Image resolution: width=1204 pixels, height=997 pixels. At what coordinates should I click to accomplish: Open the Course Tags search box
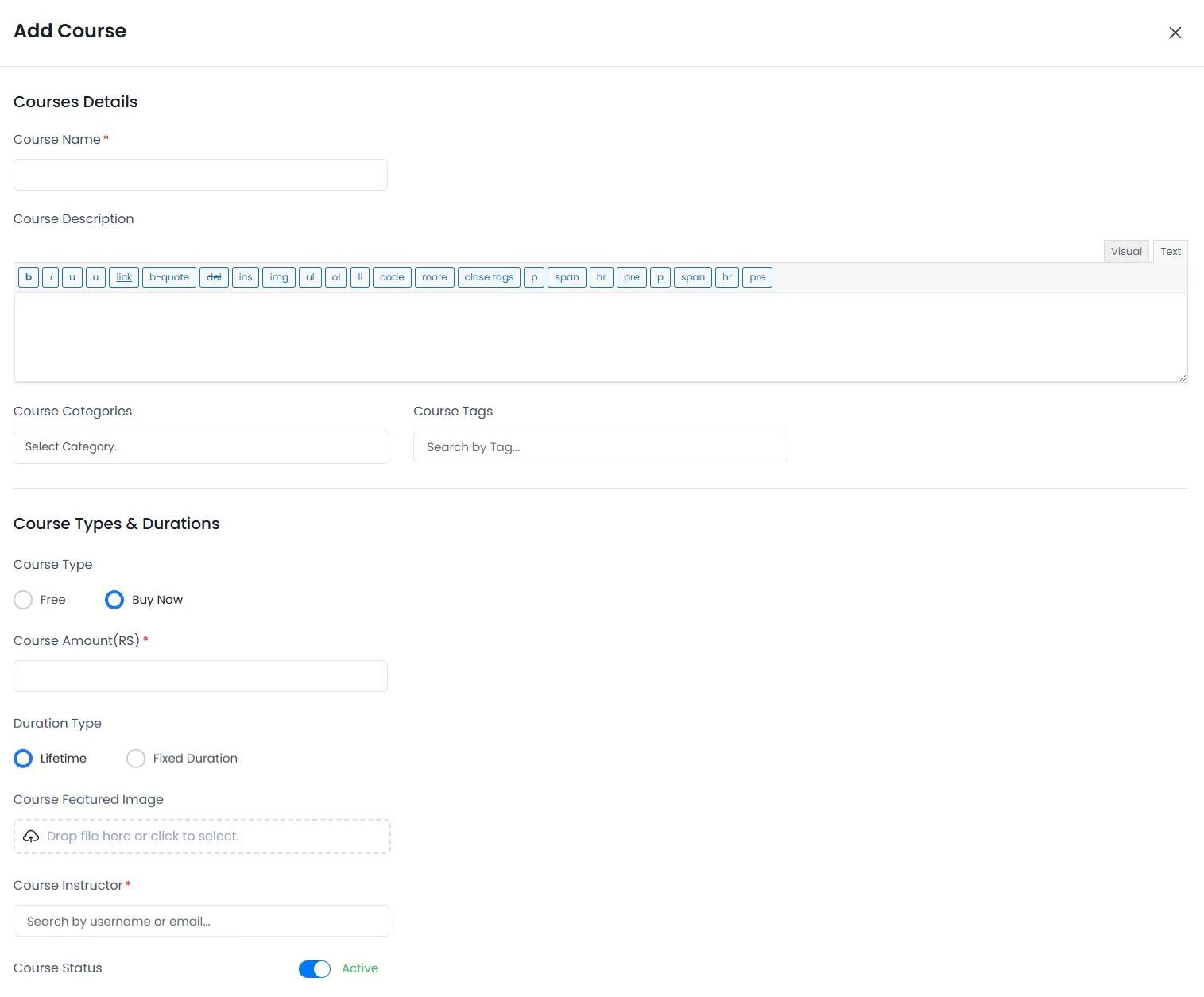[600, 447]
